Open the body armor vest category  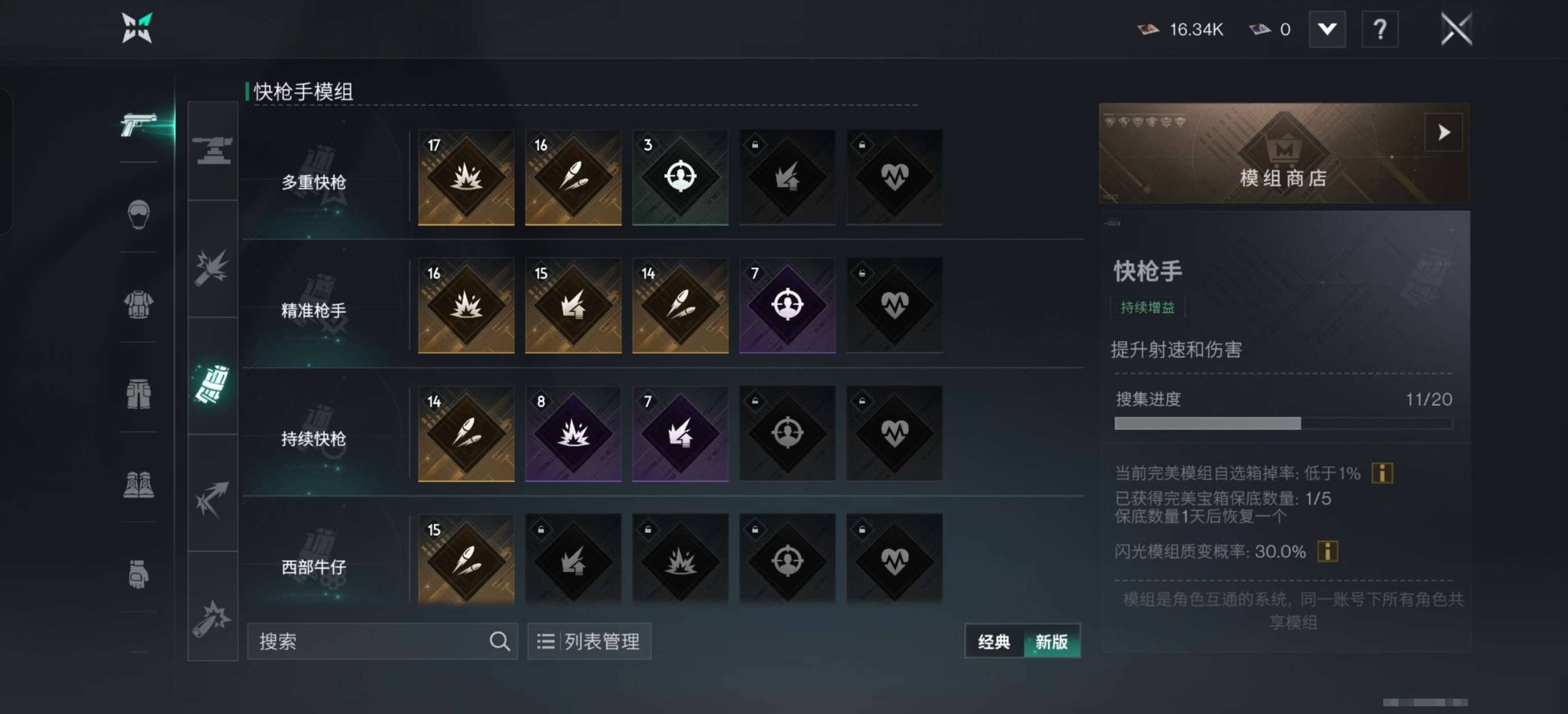point(138,304)
